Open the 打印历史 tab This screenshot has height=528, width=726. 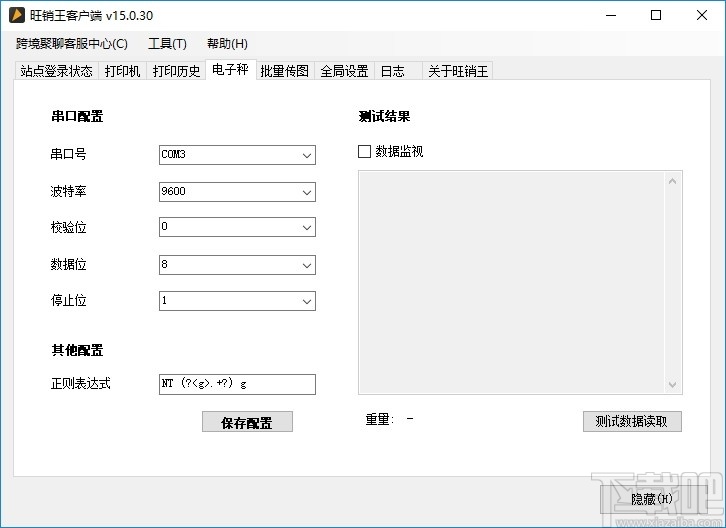tap(176, 71)
